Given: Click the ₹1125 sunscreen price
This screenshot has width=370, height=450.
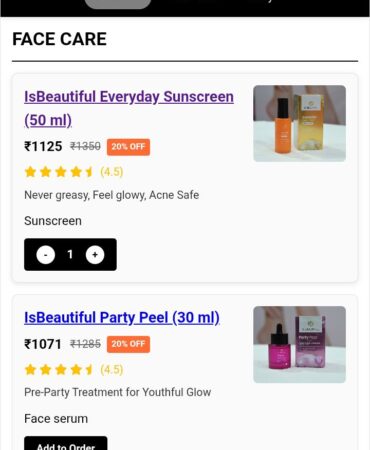Looking at the screenshot, I should click(x=43, y=146).
